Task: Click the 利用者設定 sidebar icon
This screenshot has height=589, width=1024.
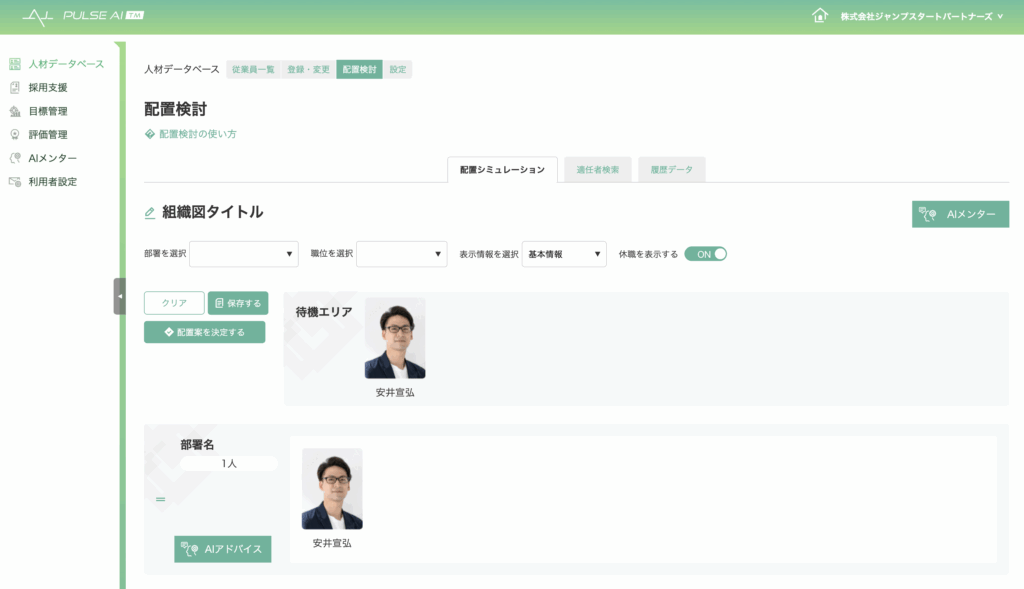Action: [15, 182]
